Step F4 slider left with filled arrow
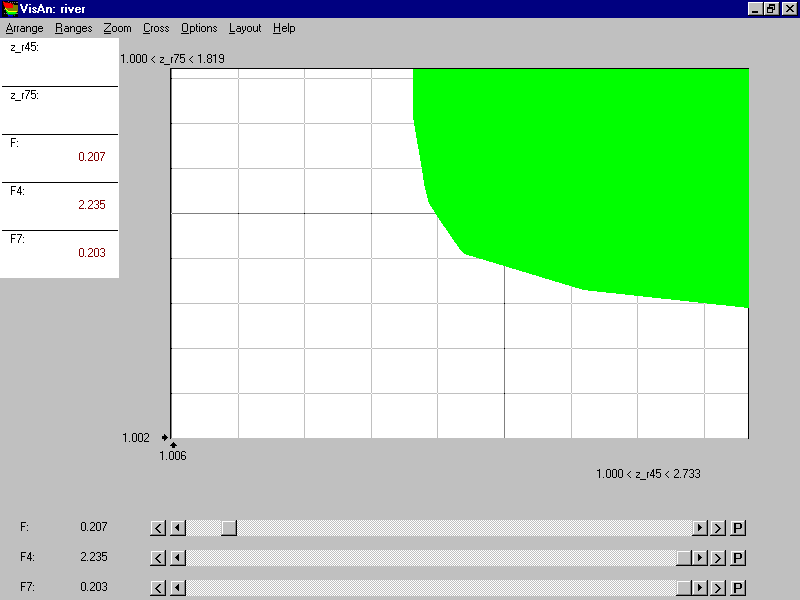 (x=178, y=558)
